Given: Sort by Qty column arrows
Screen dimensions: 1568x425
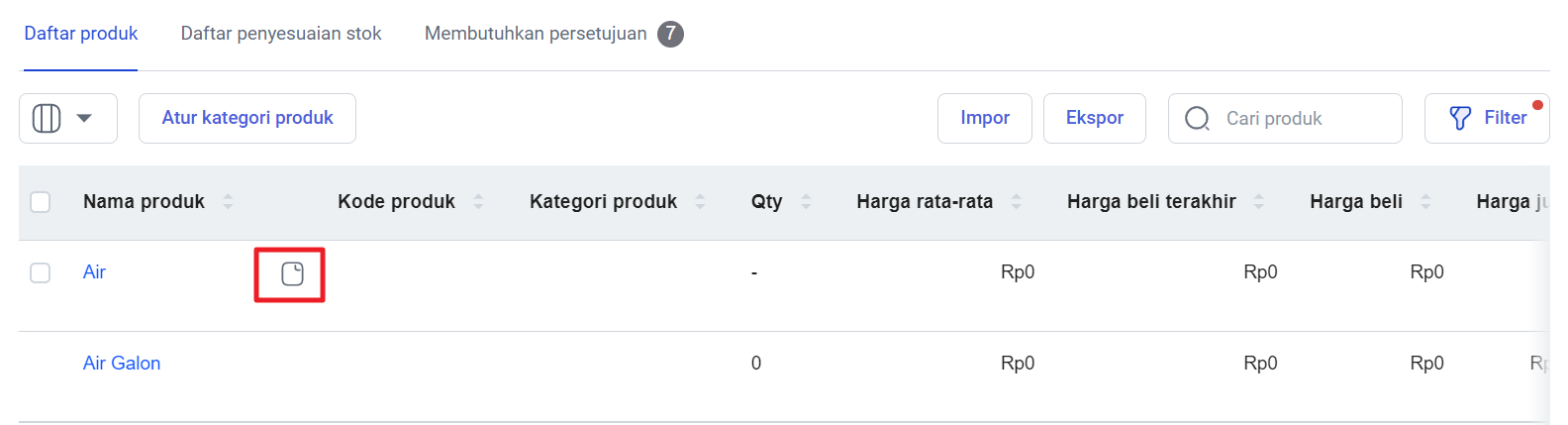Looking at the screenshot, I should 806,201.
